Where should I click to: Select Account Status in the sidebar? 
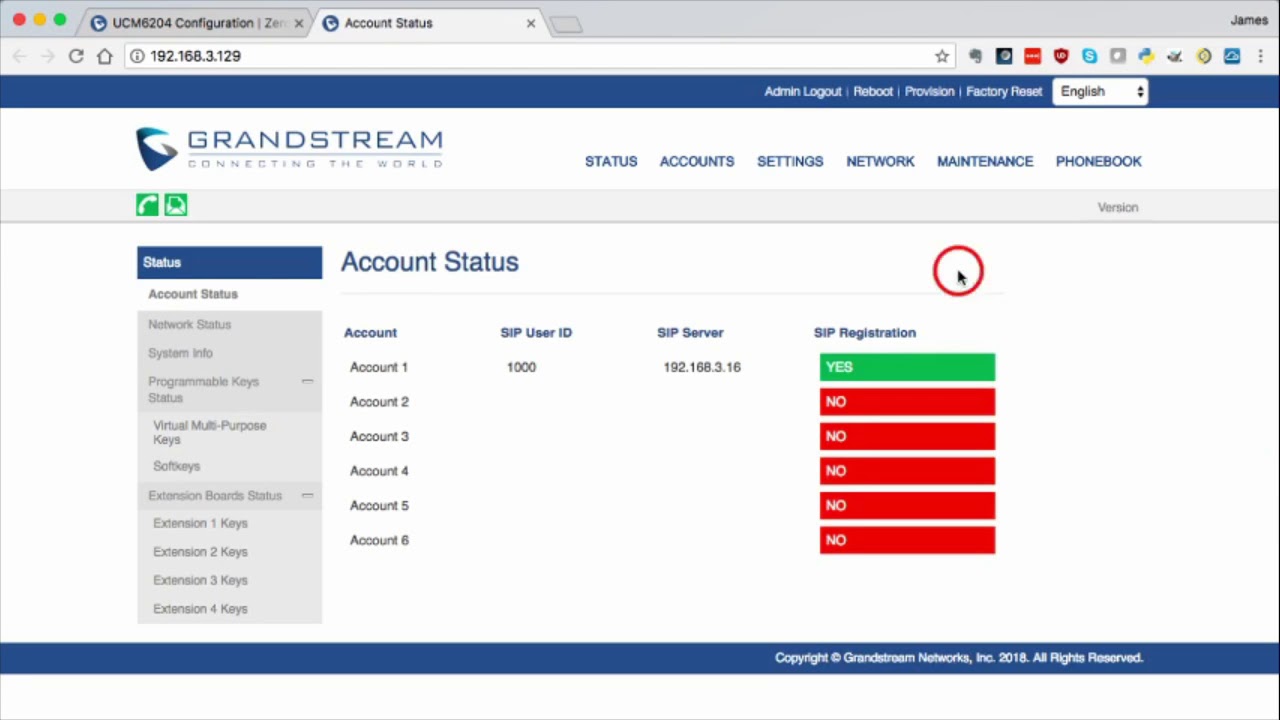[193, 294]
